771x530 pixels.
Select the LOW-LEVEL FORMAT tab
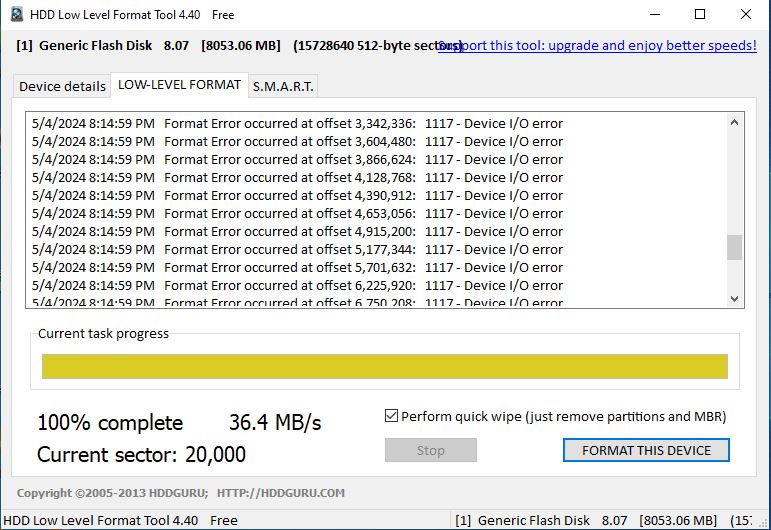[179, 85]
